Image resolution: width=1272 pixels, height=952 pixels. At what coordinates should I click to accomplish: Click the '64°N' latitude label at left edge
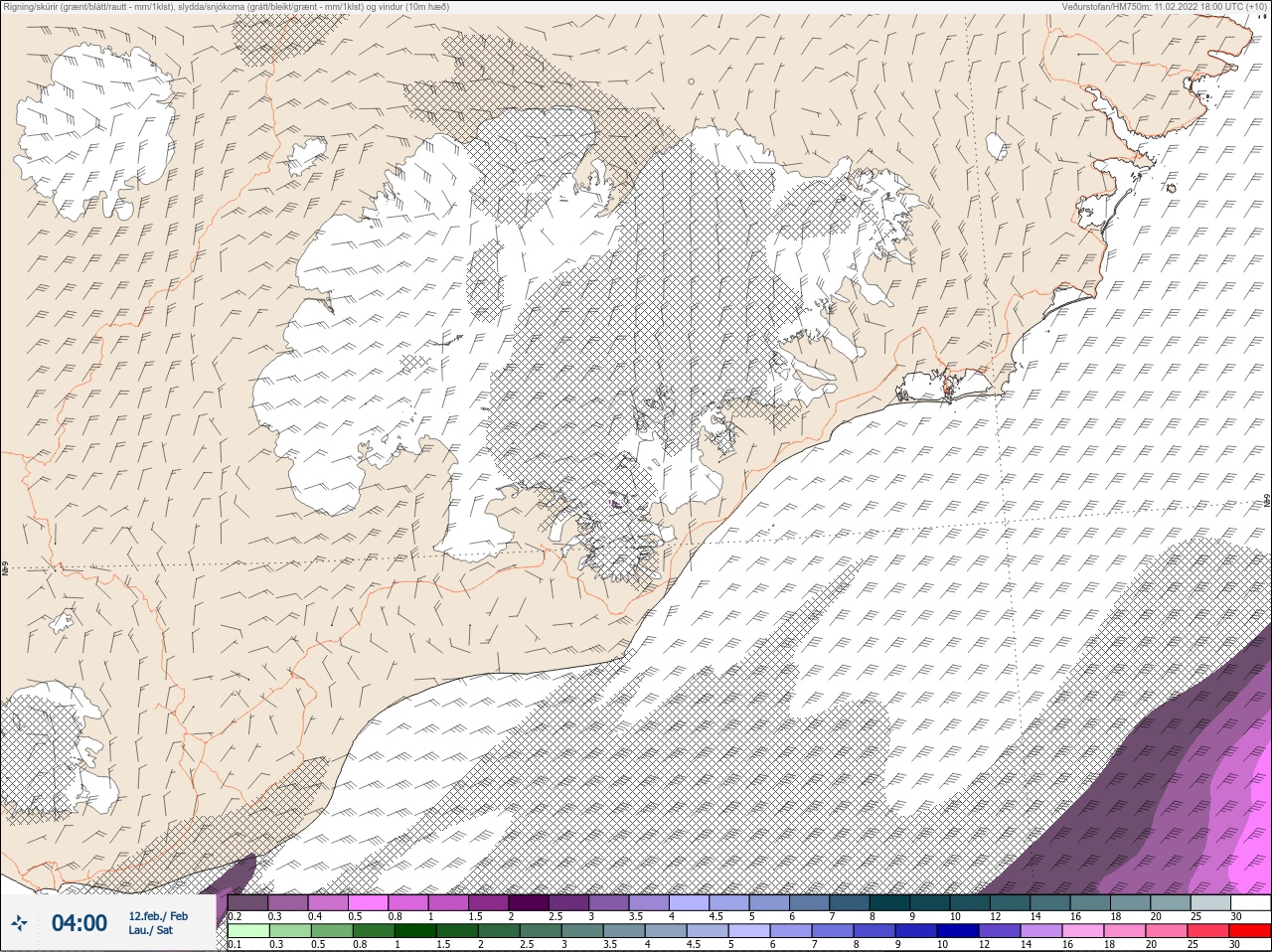pos(5,569)
